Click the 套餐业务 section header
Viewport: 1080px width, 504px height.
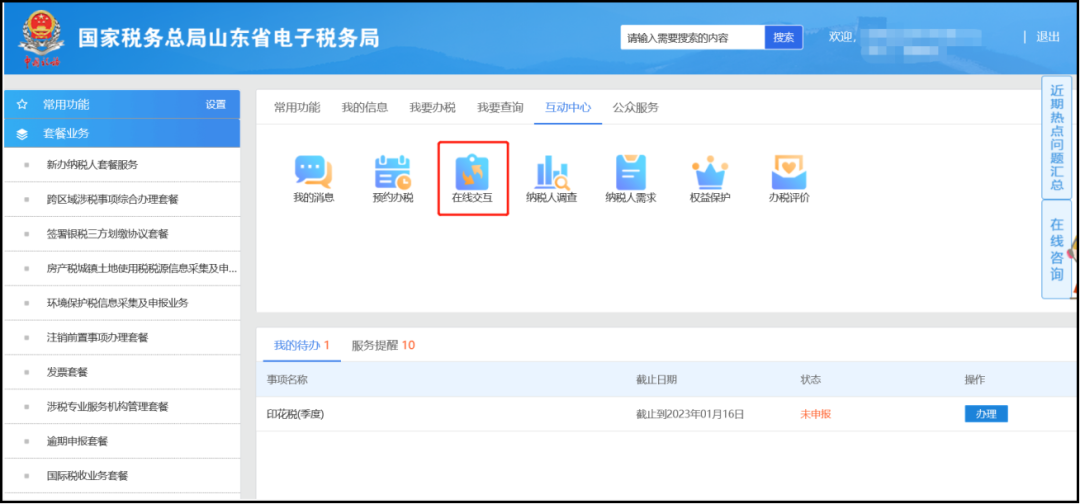tap(122, 134)
